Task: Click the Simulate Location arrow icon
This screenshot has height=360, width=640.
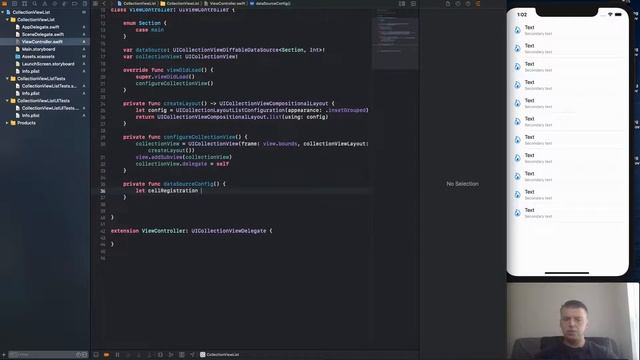Action: click(192, 355)
